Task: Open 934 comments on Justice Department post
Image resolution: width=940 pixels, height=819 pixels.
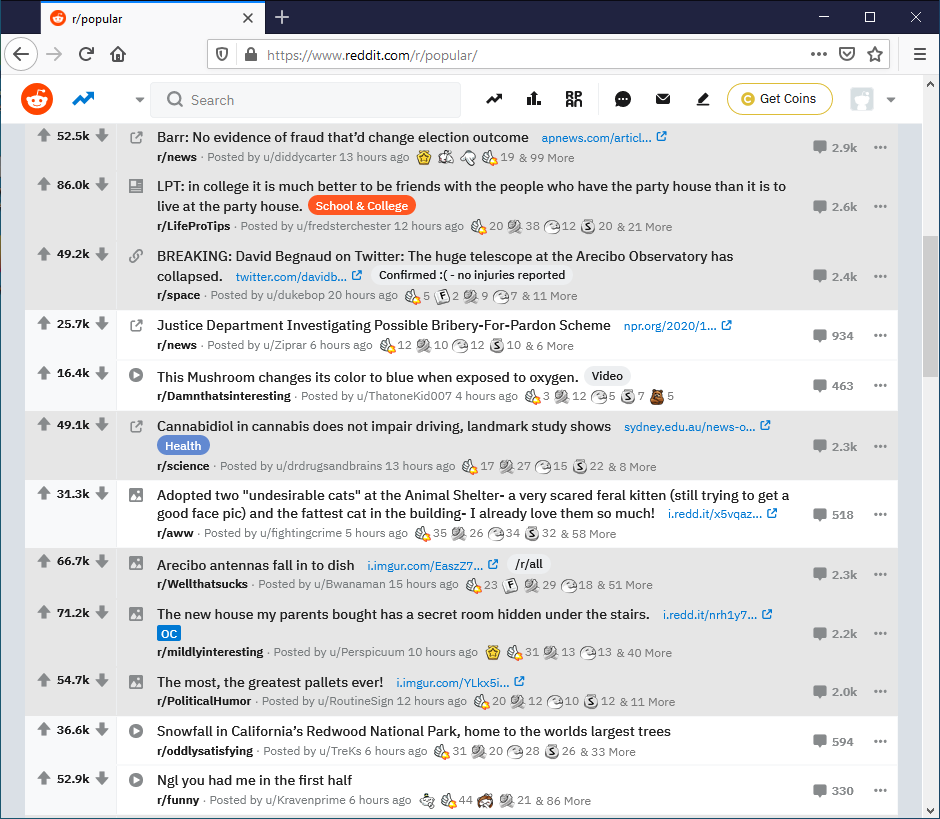Action: click(x=833, y=336)
